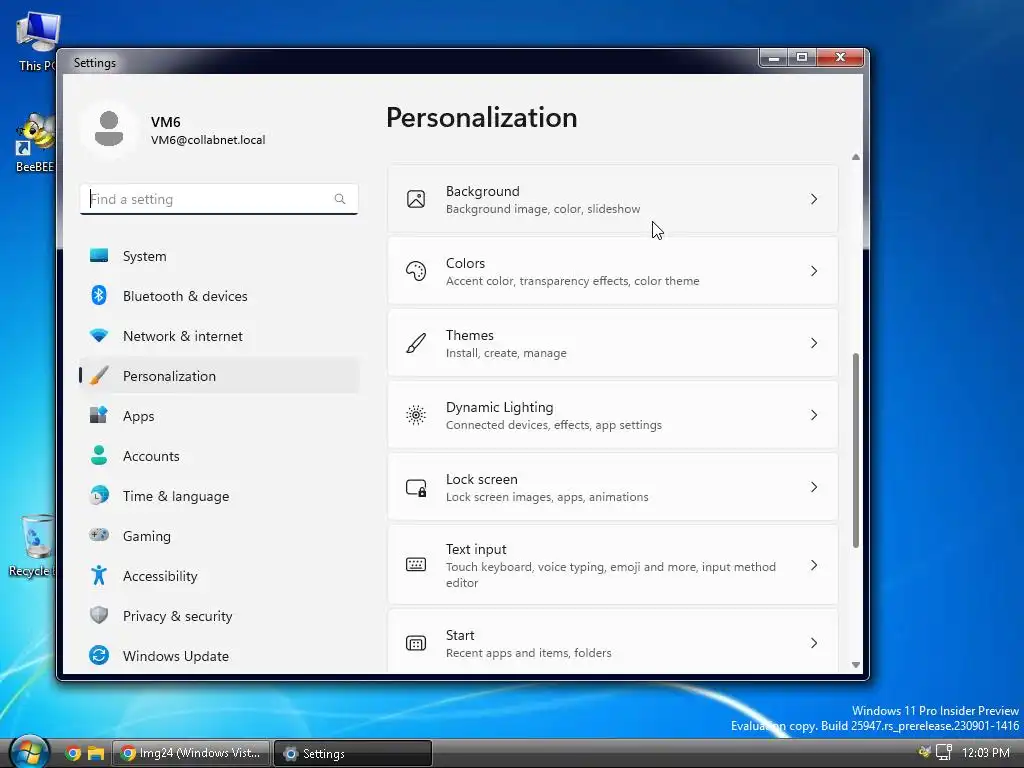Click the Lock screen icon
This screenshot has width=1024, height=768.
point(416,487)
